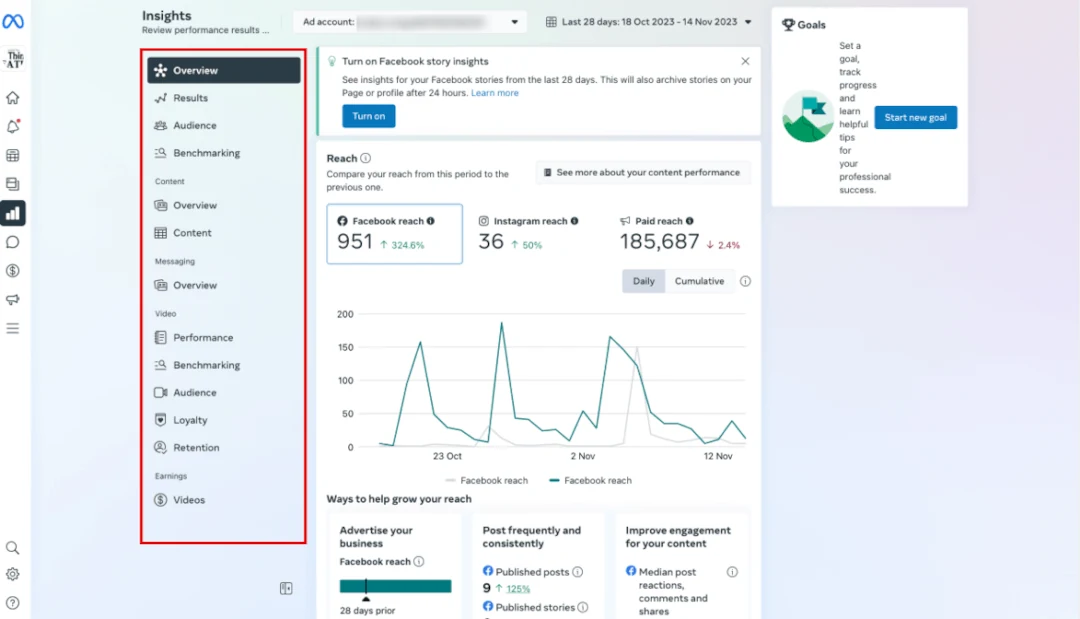The image size is (1080, 619).
Task: Open the notifications bell
Action: click(x=12, y=127)
